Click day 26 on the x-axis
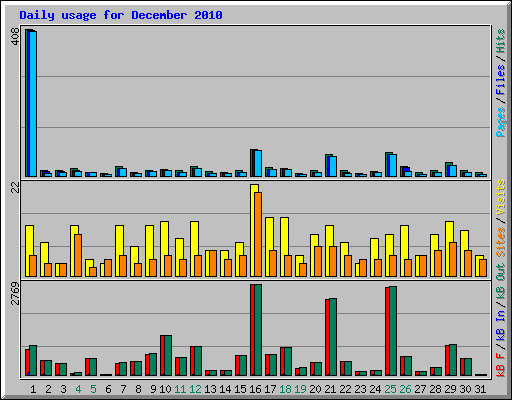 click(x=405, y=389)
